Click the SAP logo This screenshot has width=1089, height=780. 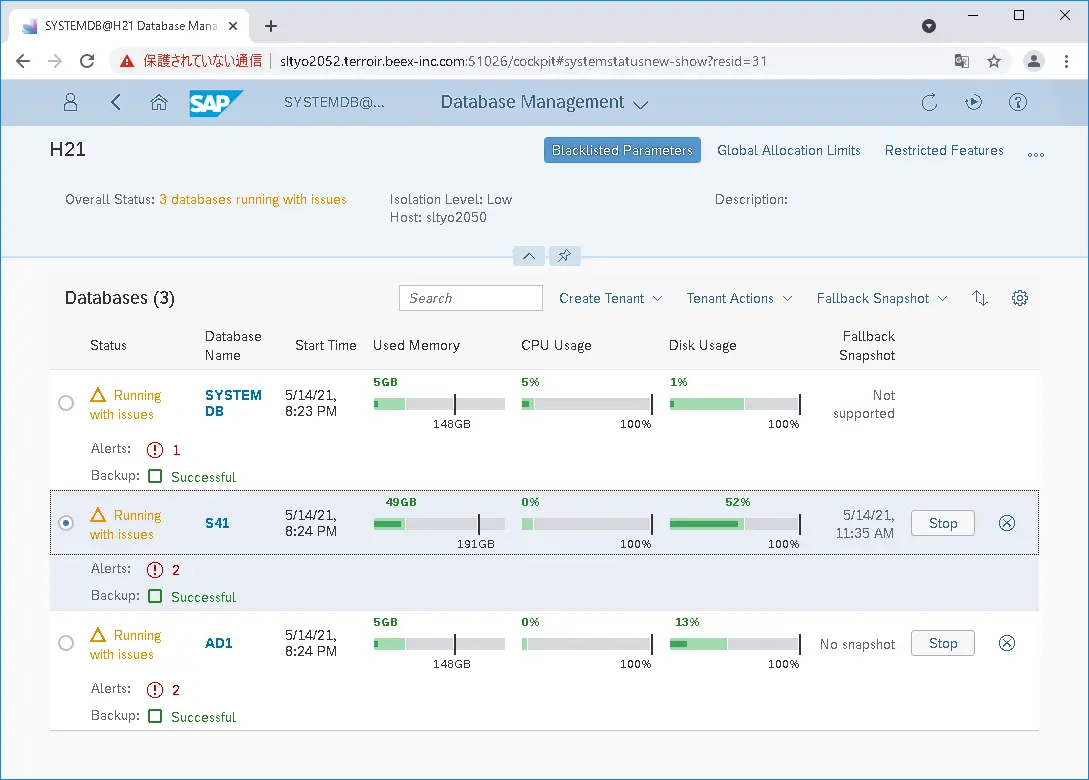(x=216, y=103)
